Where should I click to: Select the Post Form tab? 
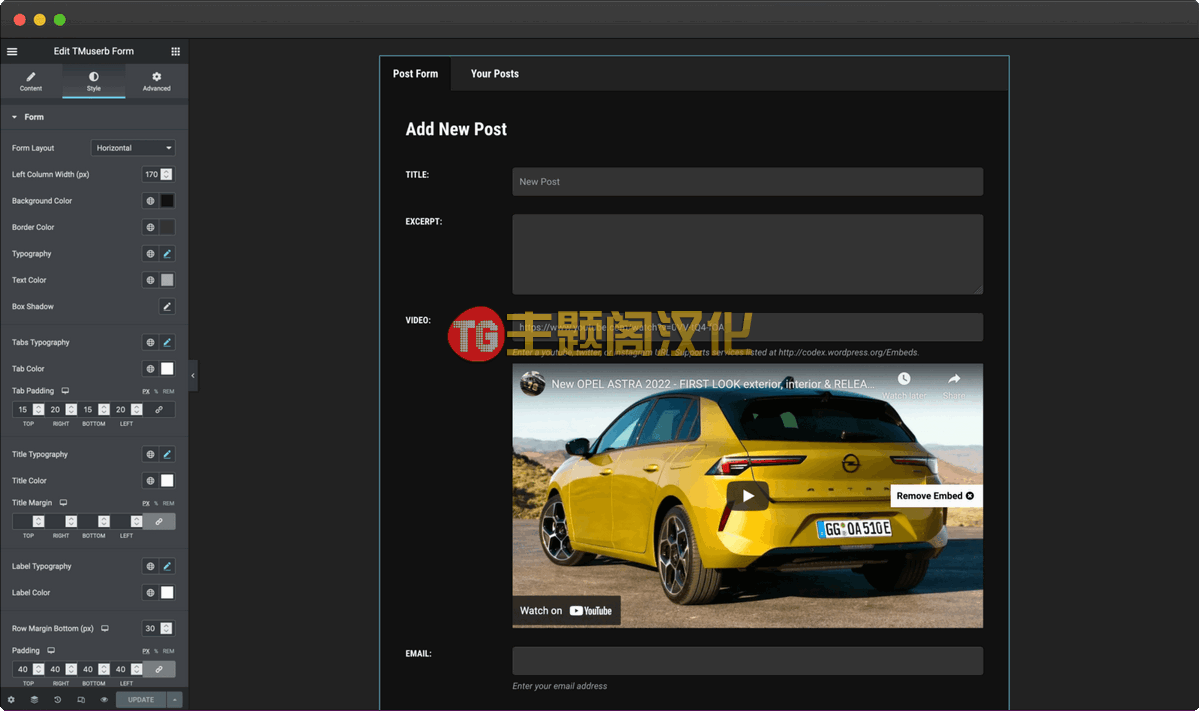point(415,74)
